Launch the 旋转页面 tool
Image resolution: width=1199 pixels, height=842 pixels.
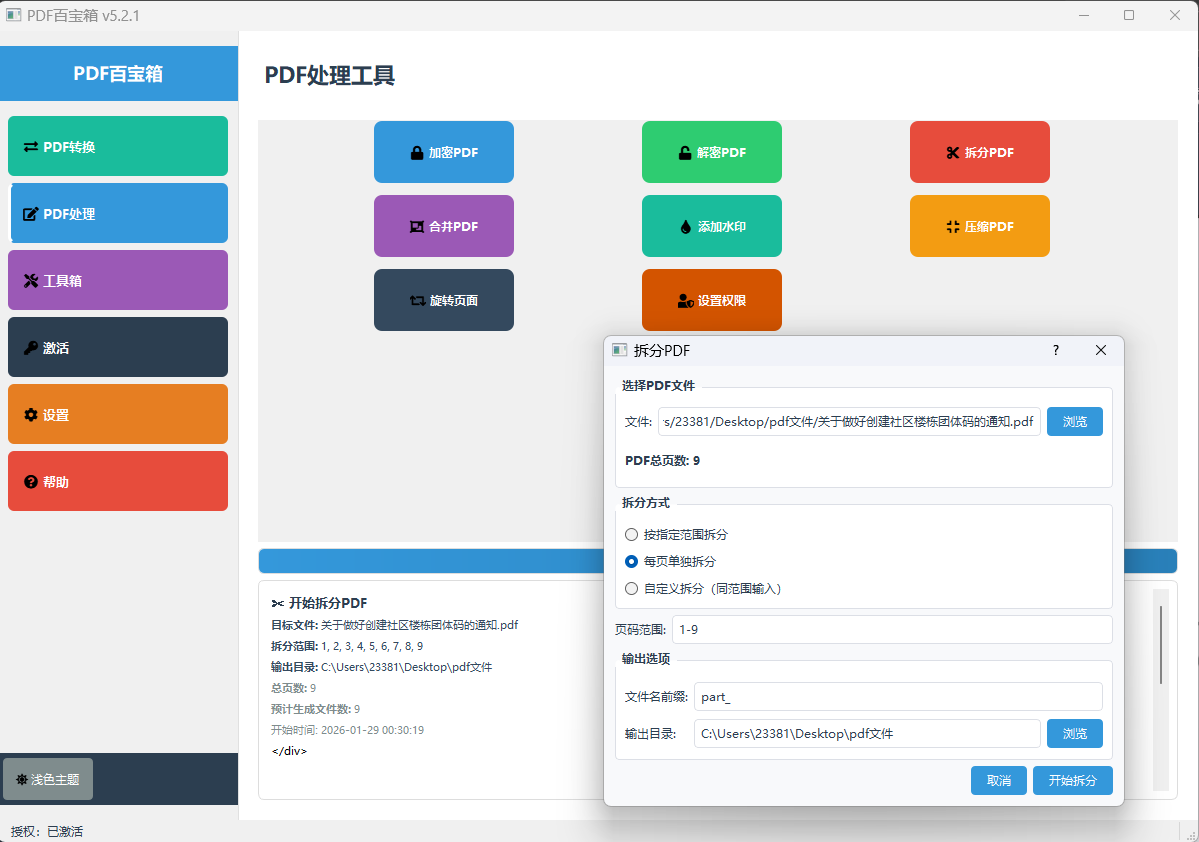443,299
